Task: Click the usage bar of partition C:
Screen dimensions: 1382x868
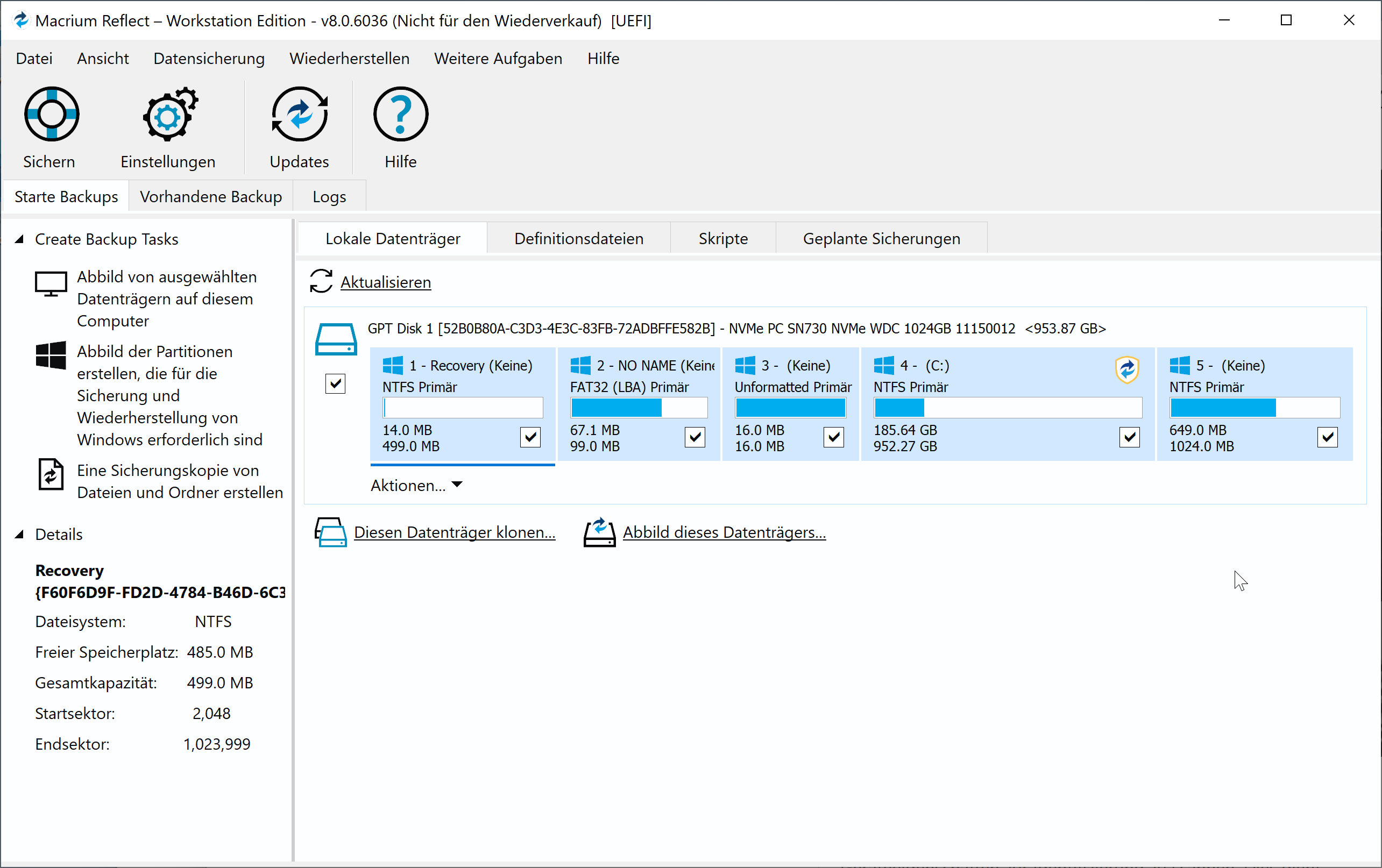Action: pos(1007,407)
